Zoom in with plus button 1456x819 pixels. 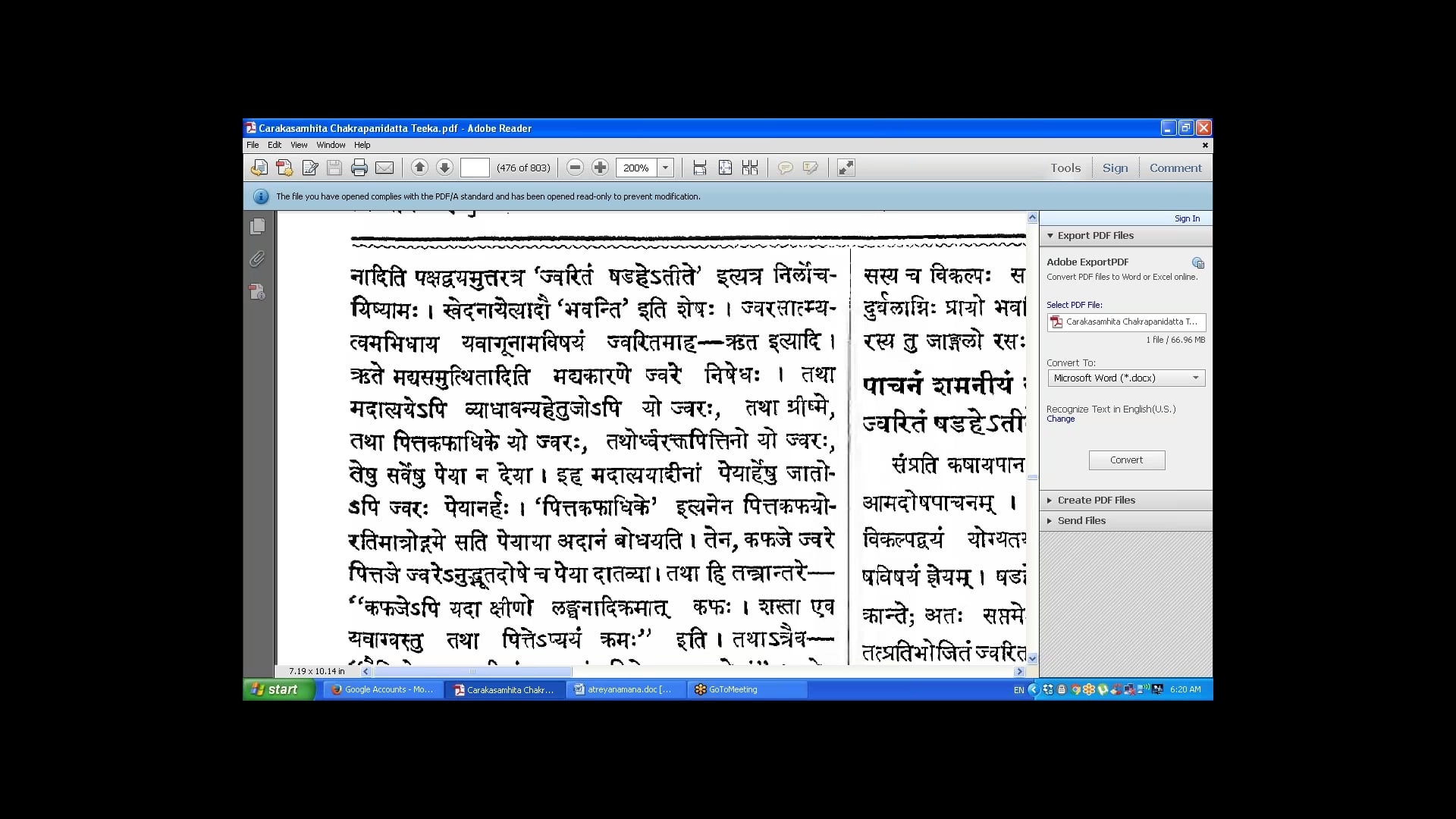pos(600,168)
